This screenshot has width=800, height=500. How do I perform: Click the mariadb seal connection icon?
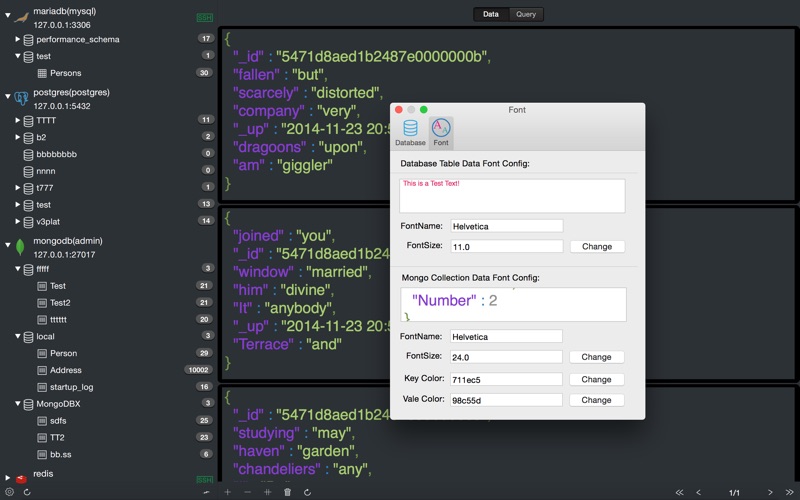tap(21, 18)
